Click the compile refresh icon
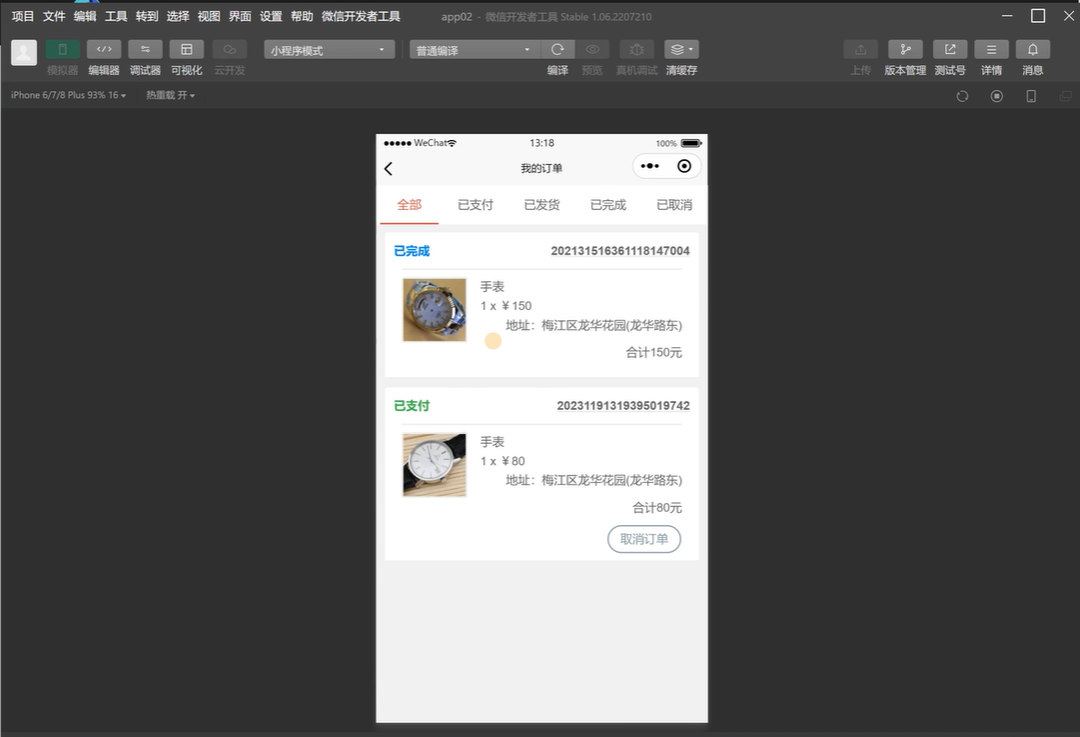 point(557,50)
